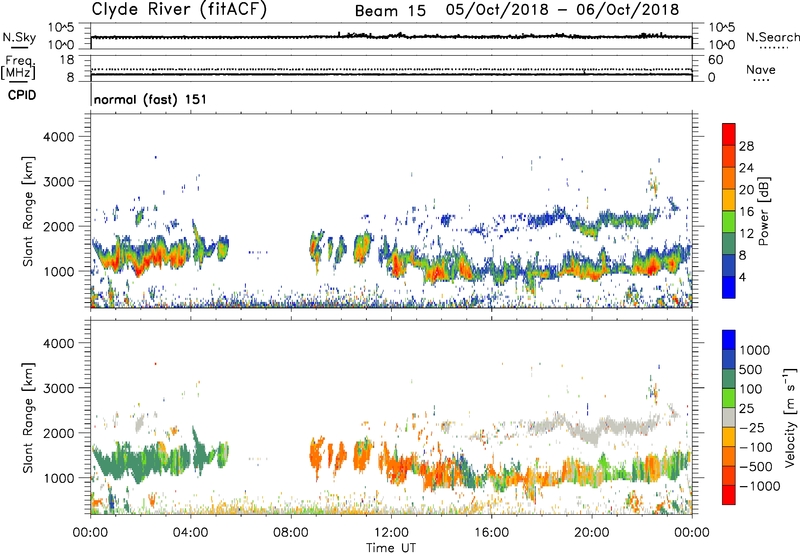Image resolution: width=800 pixels, height=554 pixels.
Task: Click the 'Velocity [m s-1]' color bar title
Action: click(790, 417)
